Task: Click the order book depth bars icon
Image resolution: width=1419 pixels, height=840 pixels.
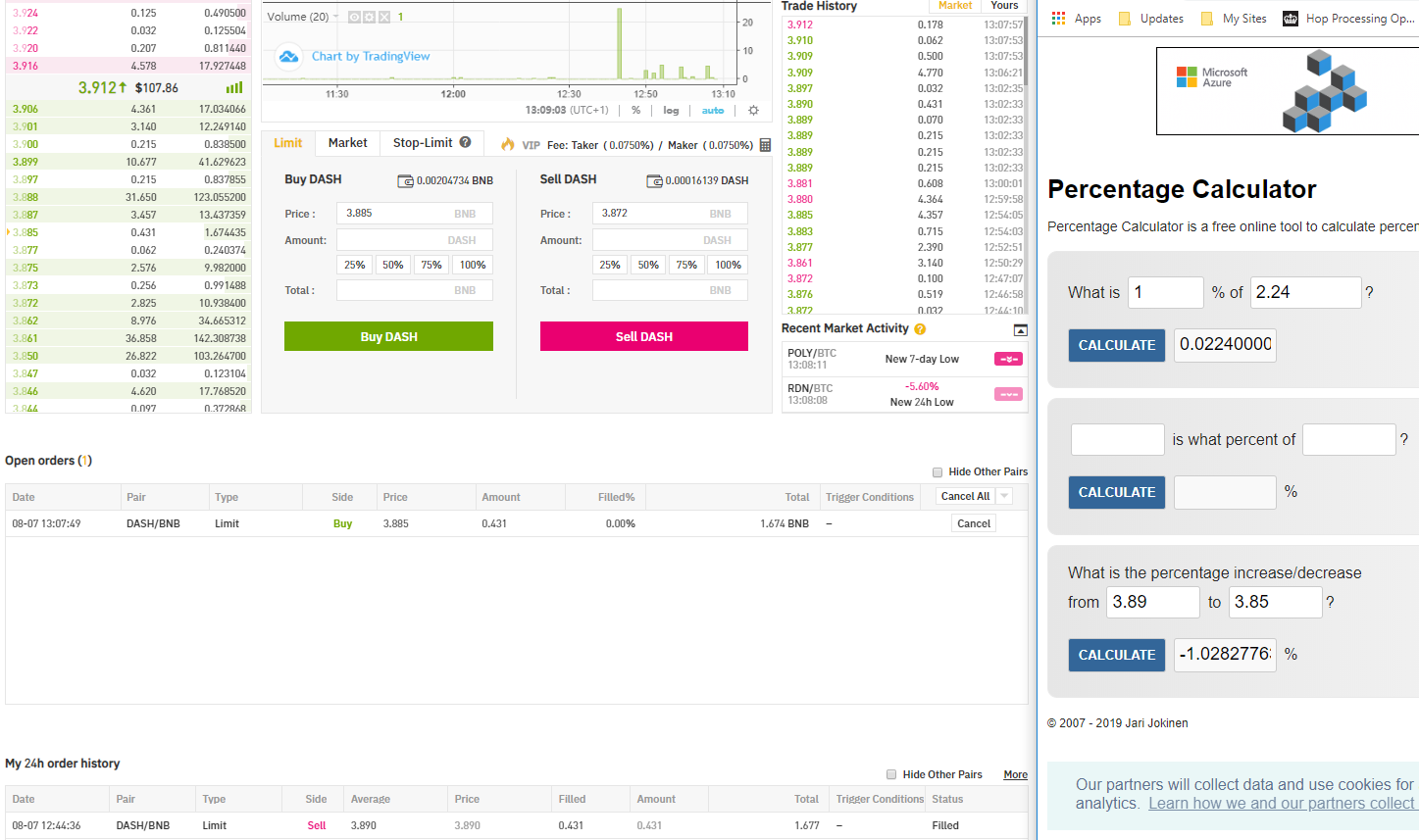Action: (x=234, y=88)
